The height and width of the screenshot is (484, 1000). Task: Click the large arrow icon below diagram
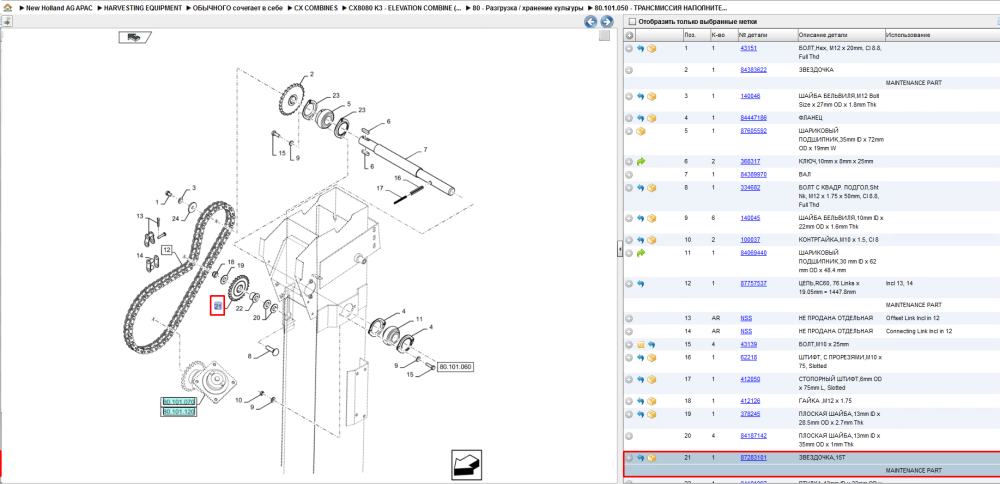[x=466, y=464]
